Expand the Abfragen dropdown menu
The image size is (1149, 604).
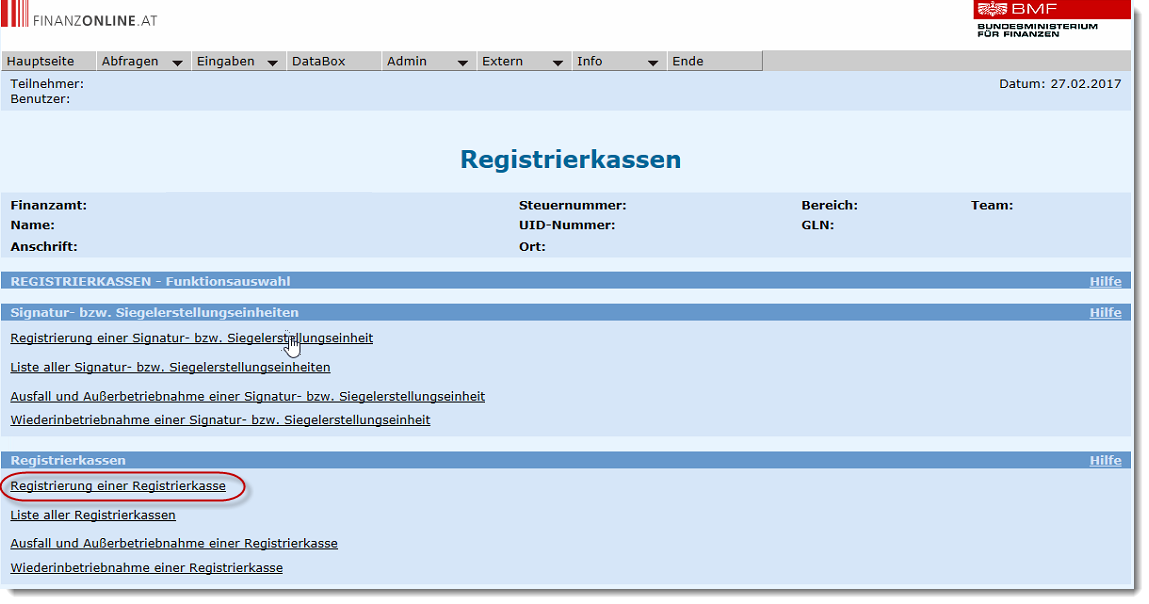point(141,61)
